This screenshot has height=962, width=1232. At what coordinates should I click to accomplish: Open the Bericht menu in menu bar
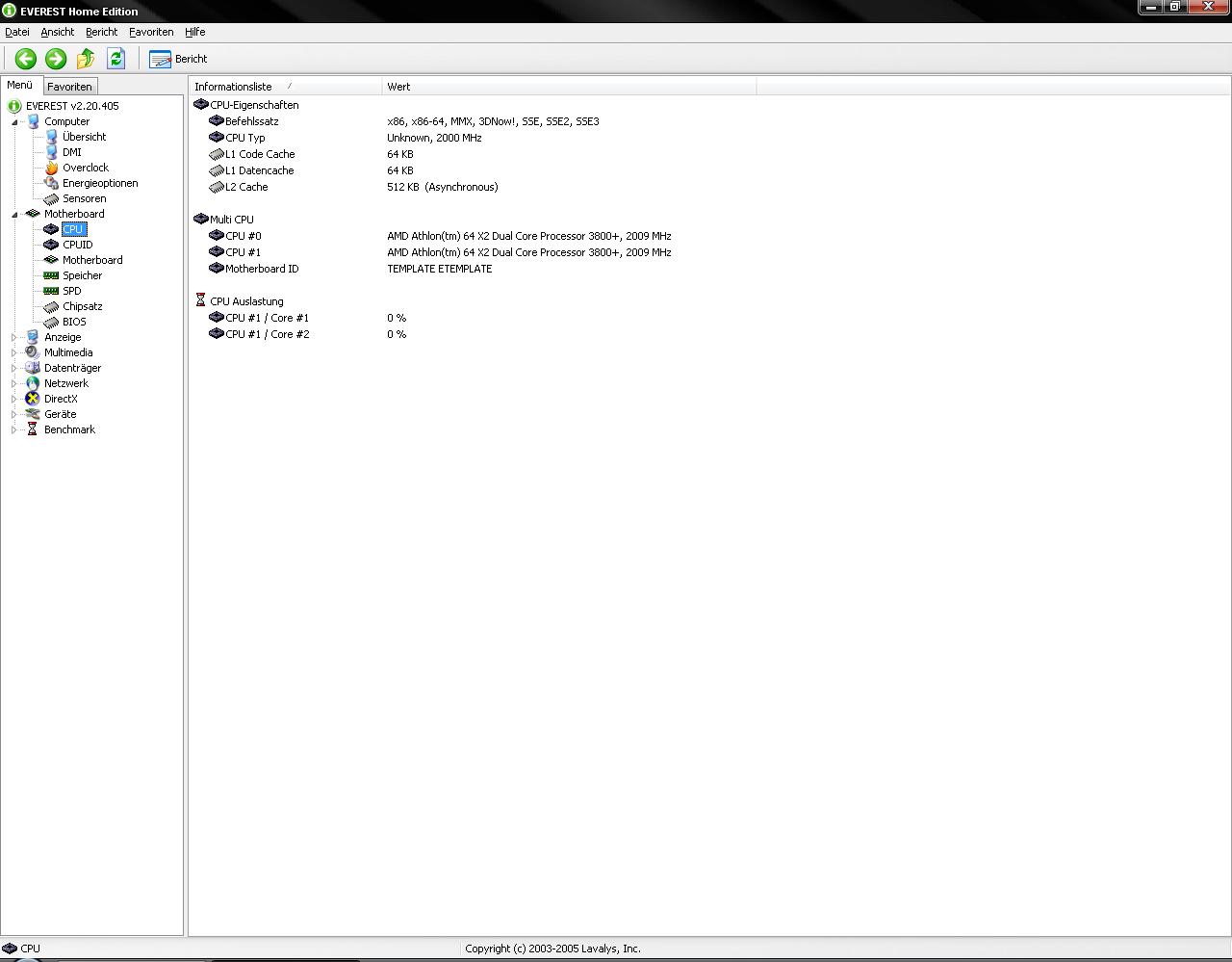[x=101, y=32]
